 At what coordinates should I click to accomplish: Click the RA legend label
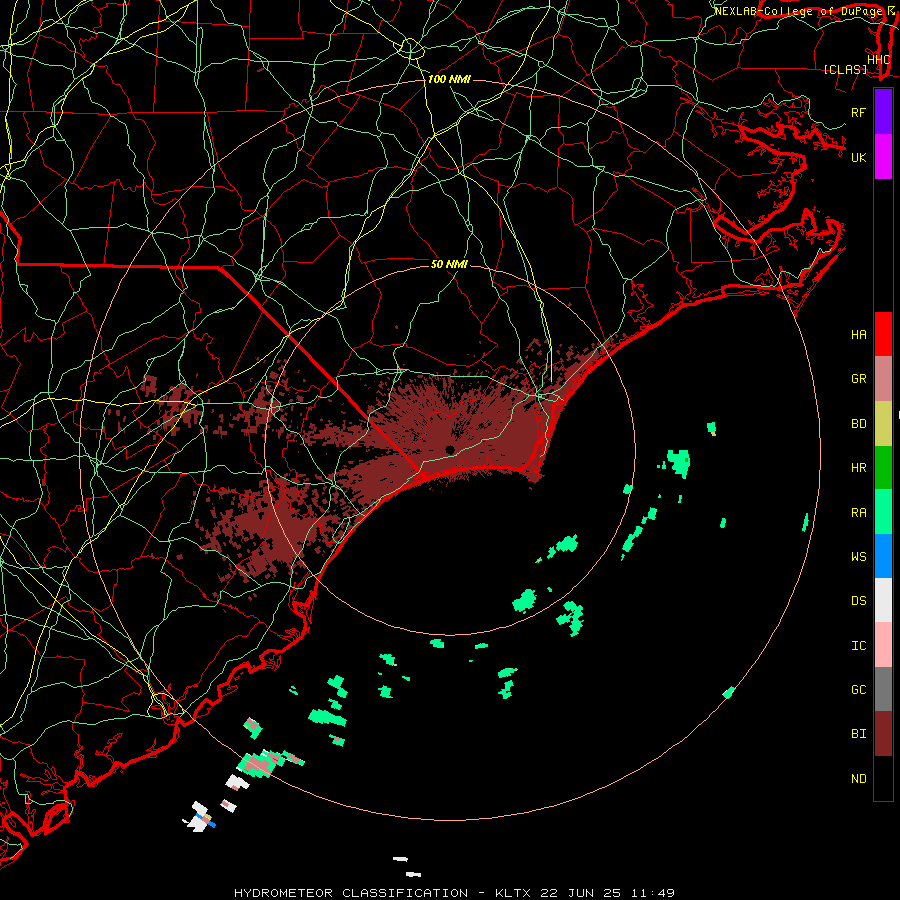[858, 513]
